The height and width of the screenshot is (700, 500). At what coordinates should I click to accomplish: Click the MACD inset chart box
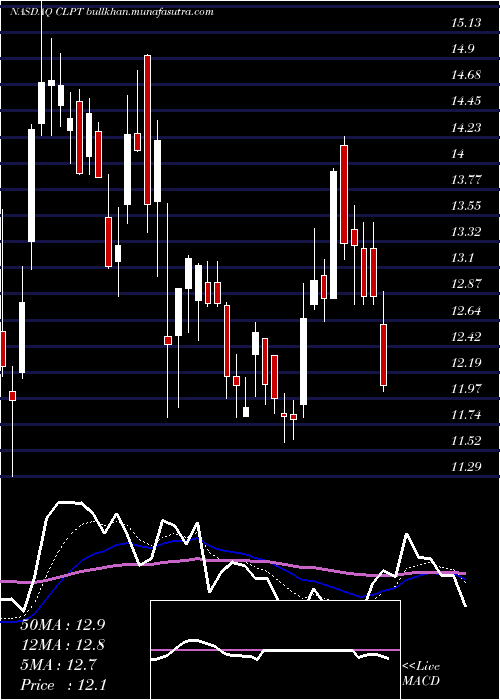[275, 650]
